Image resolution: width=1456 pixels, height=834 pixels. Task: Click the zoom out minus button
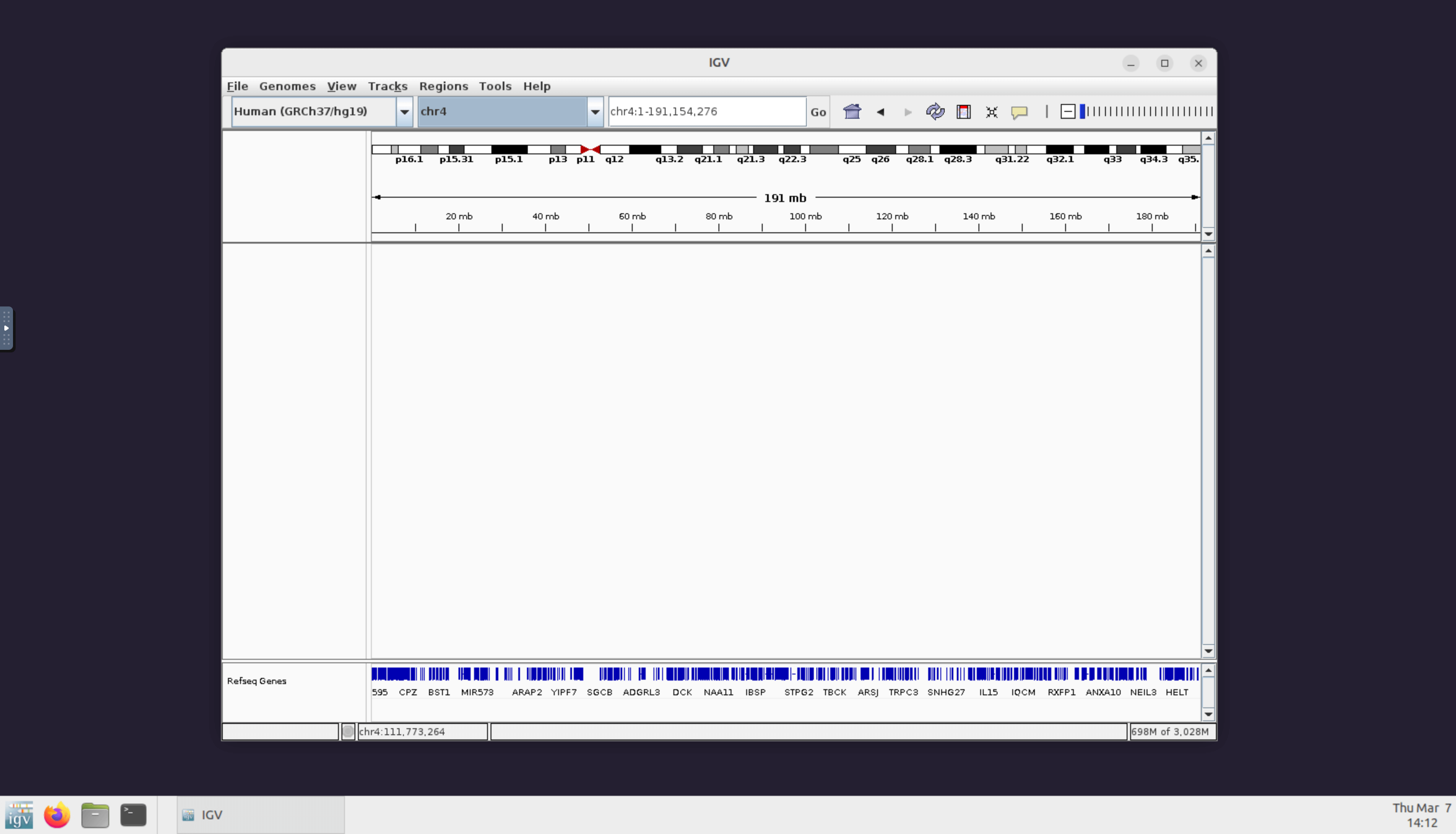(1068, 111)
